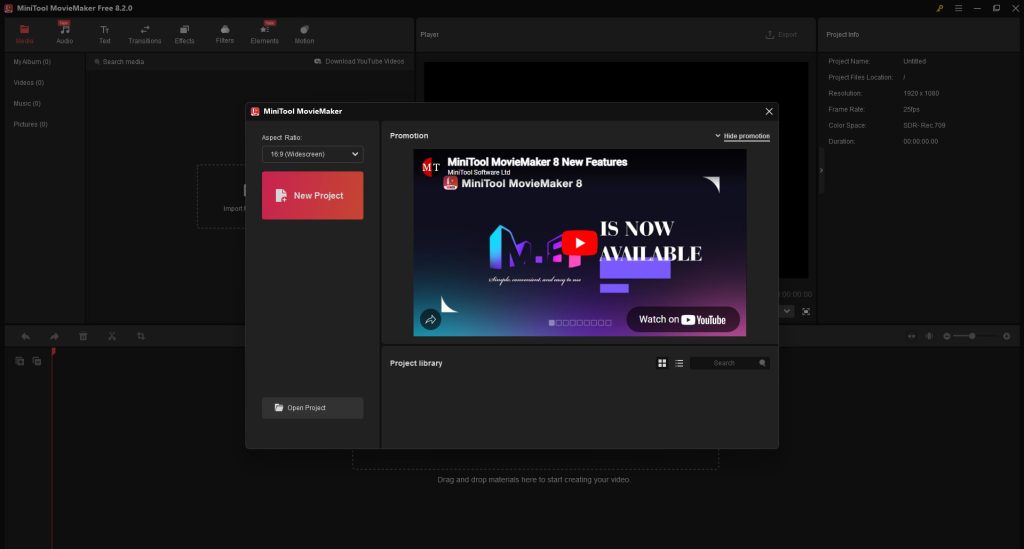Click the Delete trash icon in timeline toolbar
Image resolution: width=1024 pixels, height=549 pixels.
tap(83, 336)
